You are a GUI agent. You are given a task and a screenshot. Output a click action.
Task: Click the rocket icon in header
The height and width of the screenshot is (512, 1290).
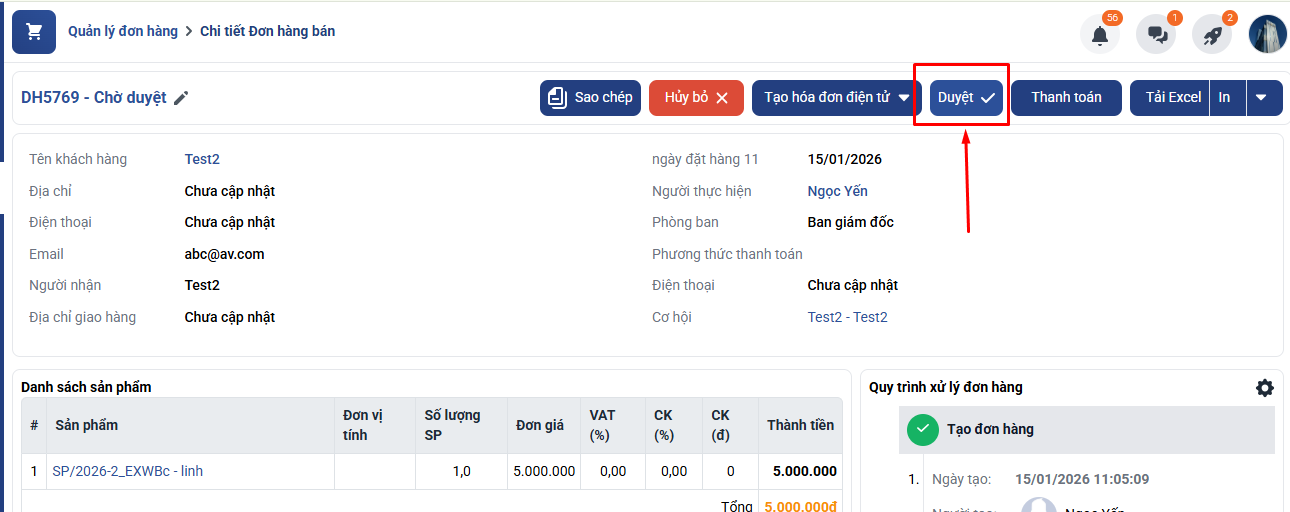pyautogui.click(x=1212, y=35)
